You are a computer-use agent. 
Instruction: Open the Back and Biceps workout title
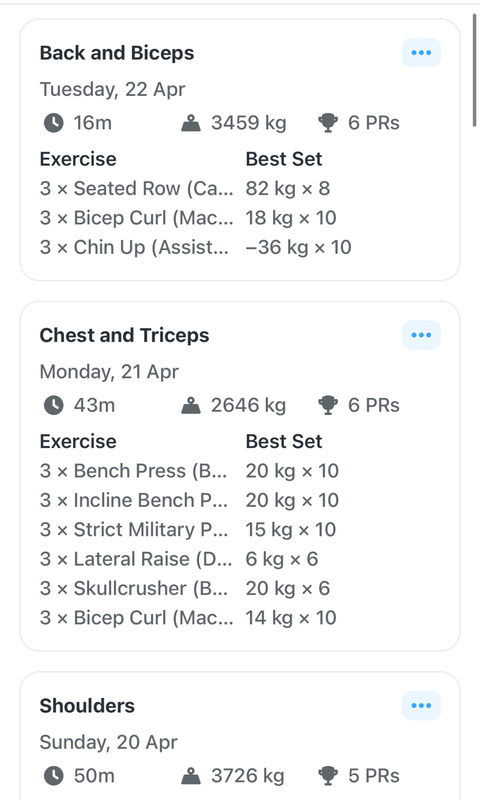117,53
